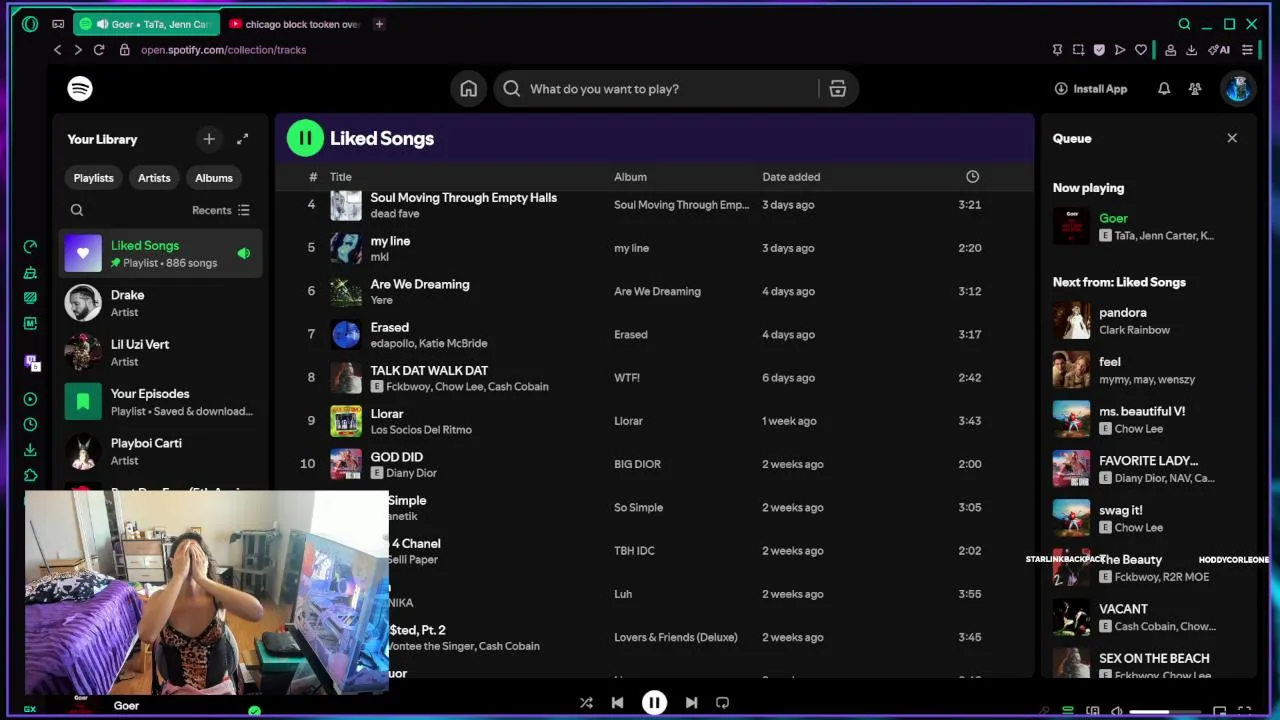Open the 'BIG DIOR' album link
The width and height of the screenshot is (1280, 720).
[637, 464]
